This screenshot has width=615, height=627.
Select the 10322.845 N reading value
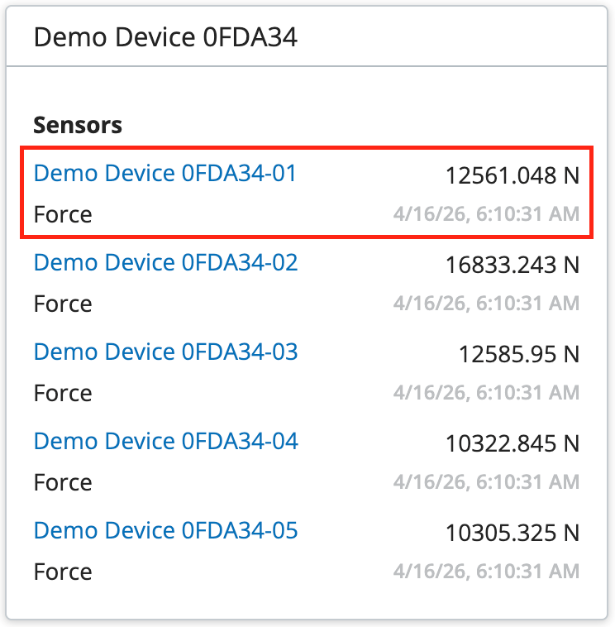click(x=512, y=444)
